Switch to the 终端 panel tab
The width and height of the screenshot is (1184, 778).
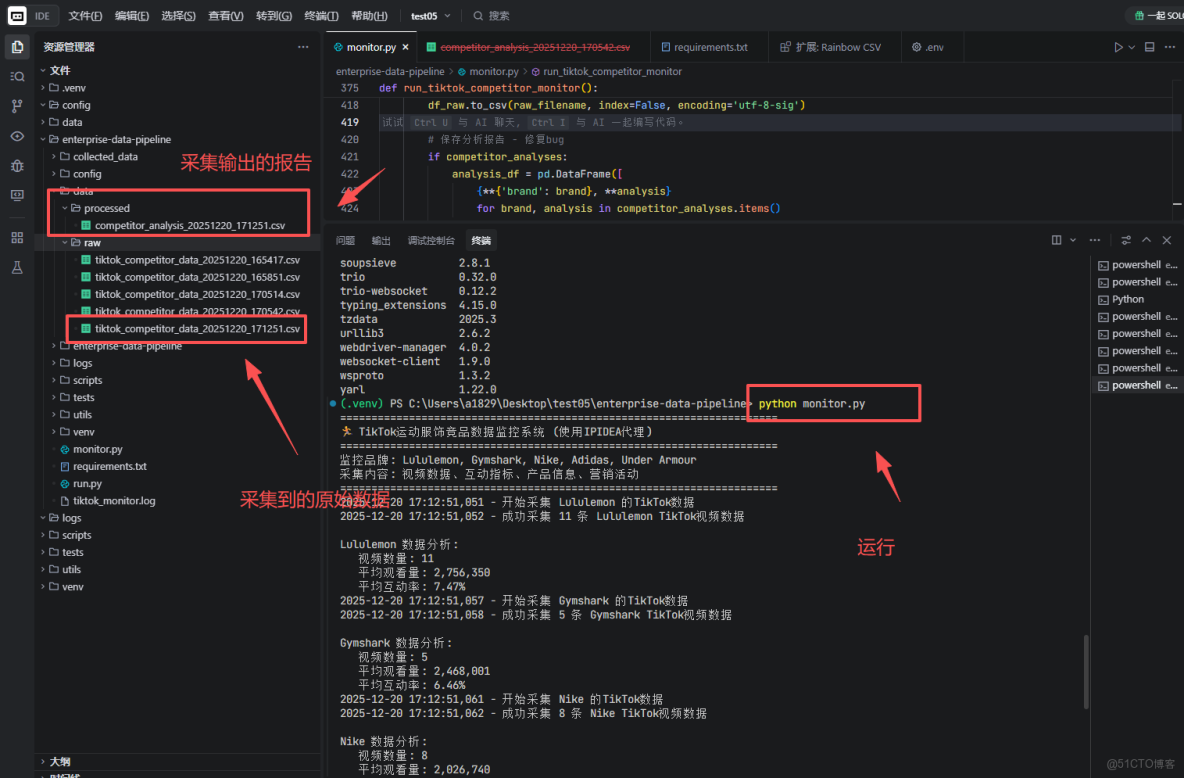click(481, 240)
